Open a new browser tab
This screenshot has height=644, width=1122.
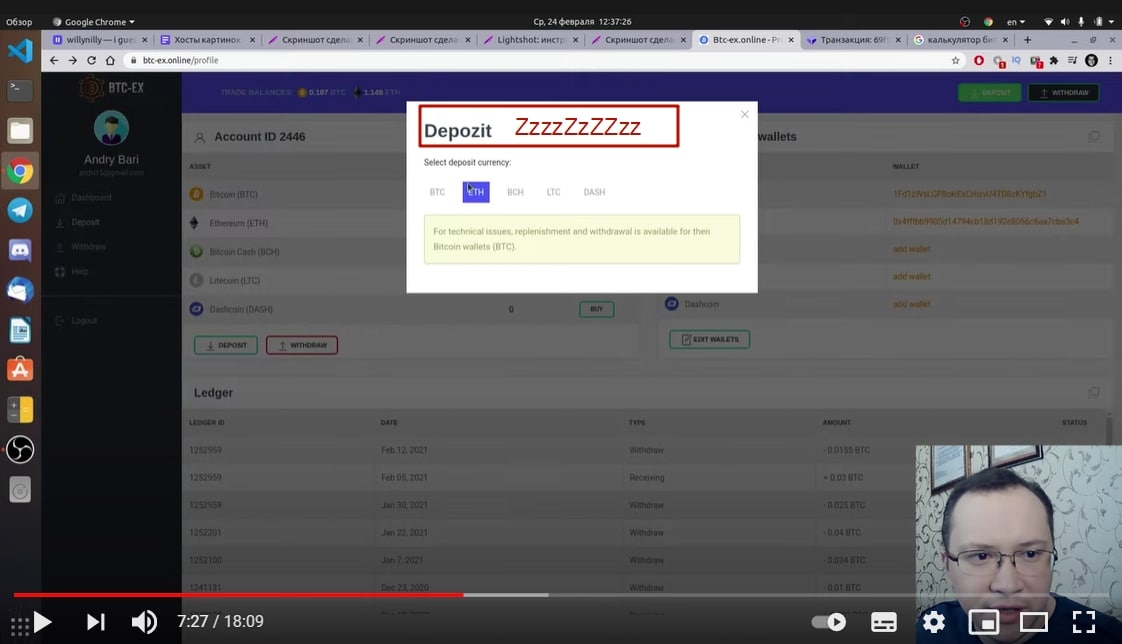[x=1028, y=40]
